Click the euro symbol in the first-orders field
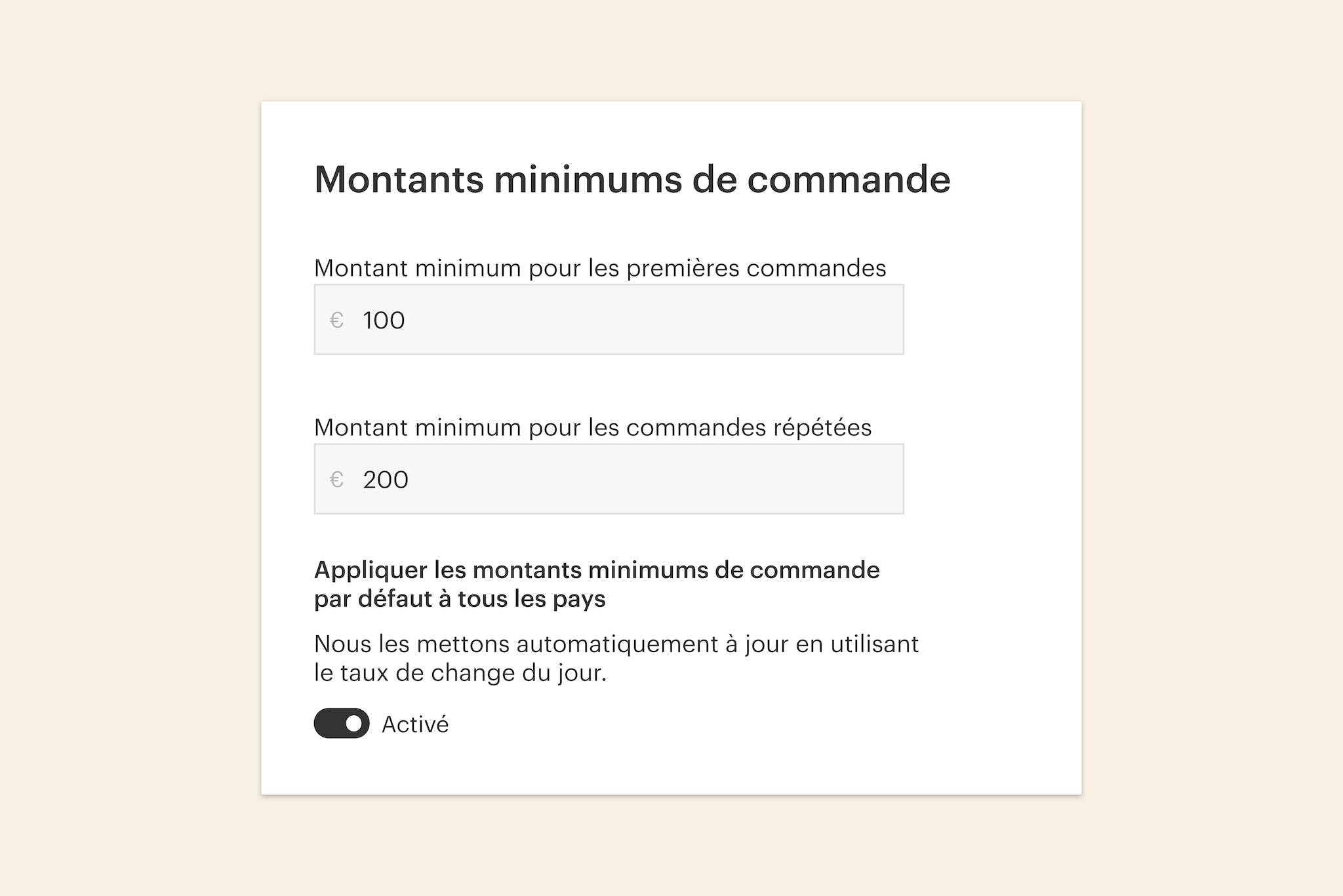The width and height of the screenshot is (1343, 896). (x=336, y=320)
